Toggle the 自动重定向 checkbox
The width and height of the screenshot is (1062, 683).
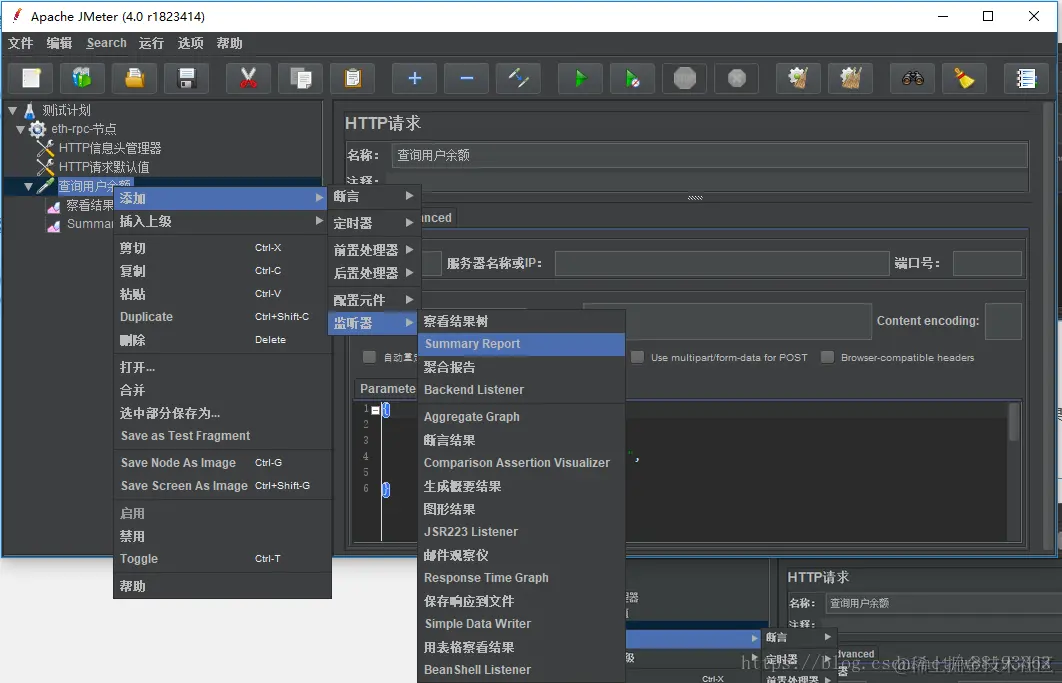click(369, 357)
